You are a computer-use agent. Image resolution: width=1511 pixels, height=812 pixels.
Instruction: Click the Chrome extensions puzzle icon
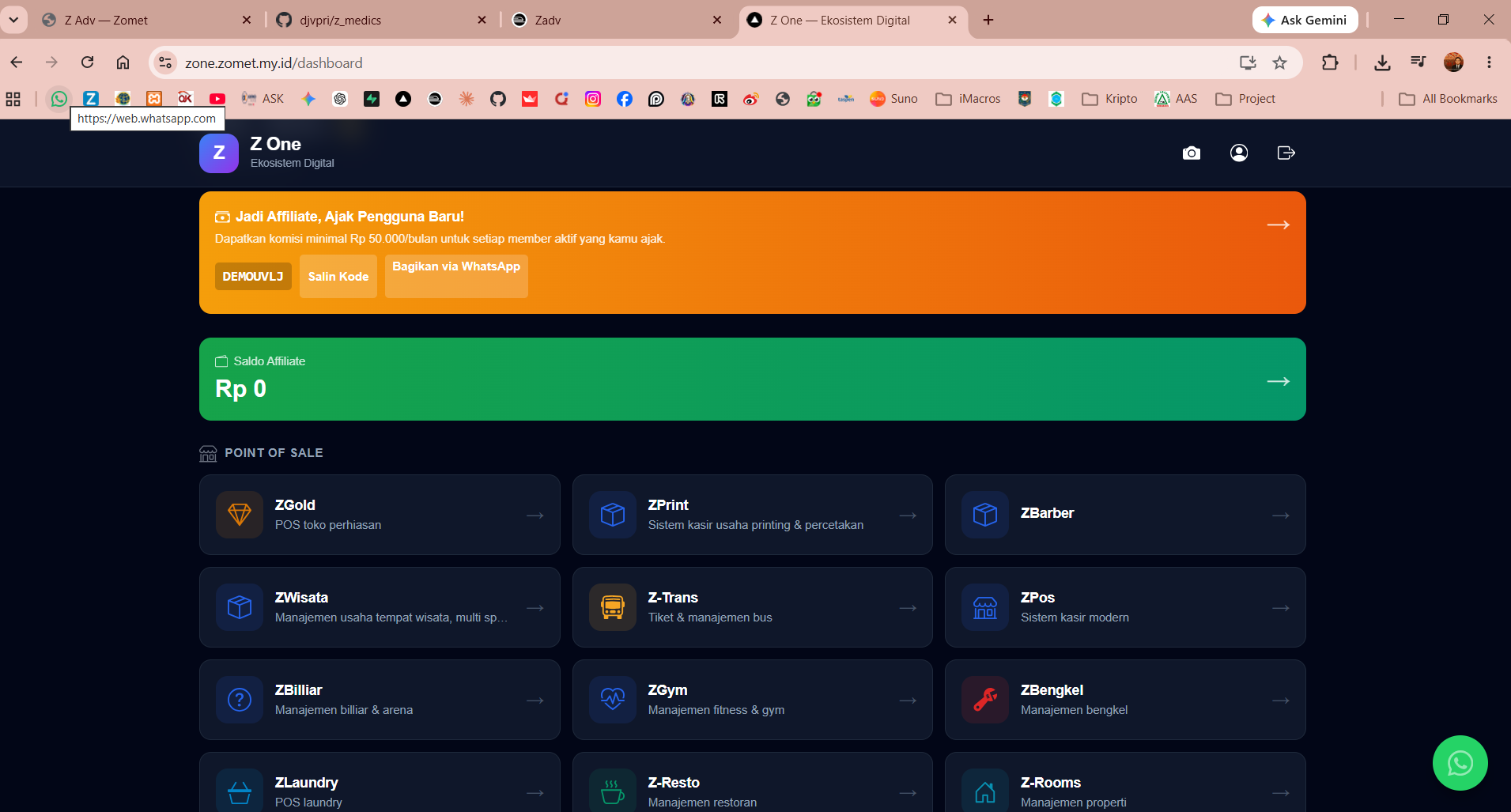(x=1330, y=62)
